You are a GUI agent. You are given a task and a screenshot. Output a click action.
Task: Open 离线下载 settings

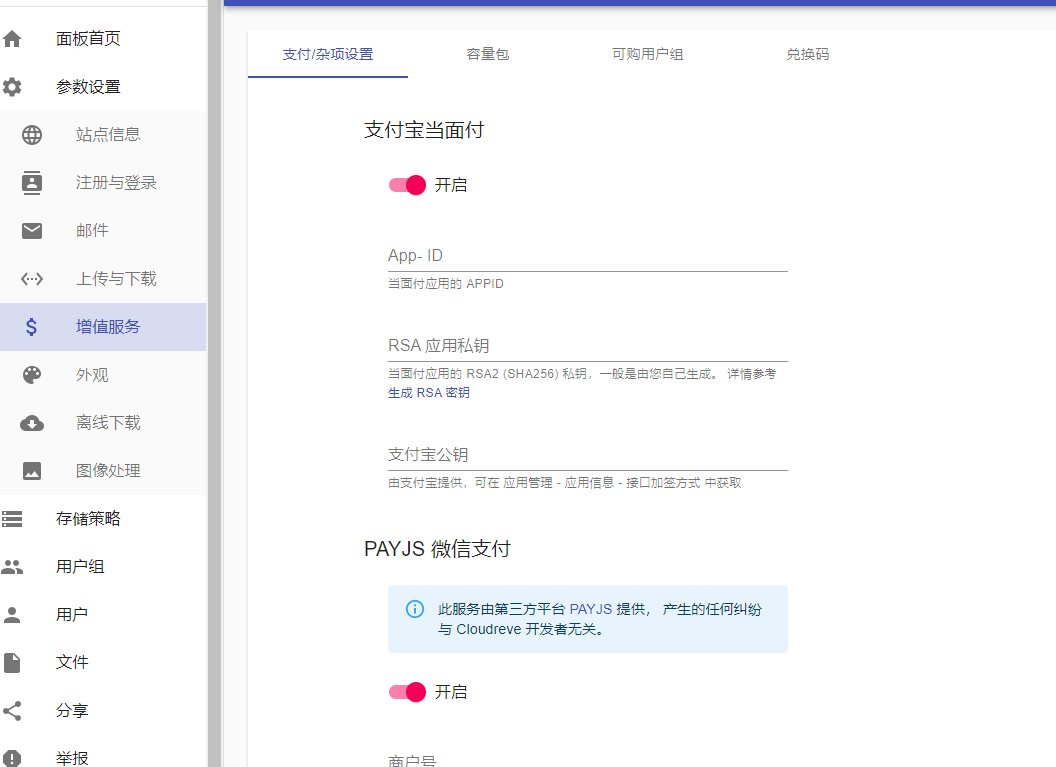click(103, 423)
